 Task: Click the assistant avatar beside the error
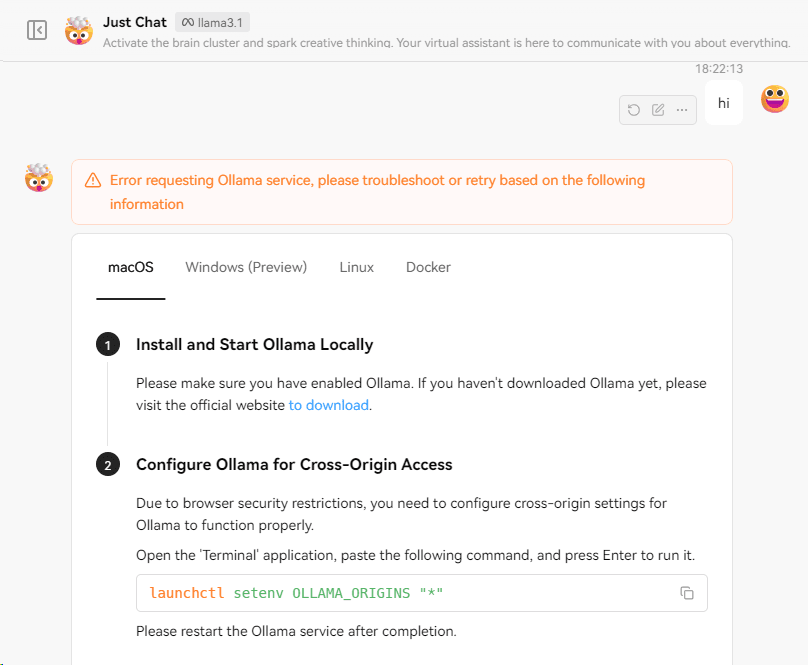pos(39,178)
